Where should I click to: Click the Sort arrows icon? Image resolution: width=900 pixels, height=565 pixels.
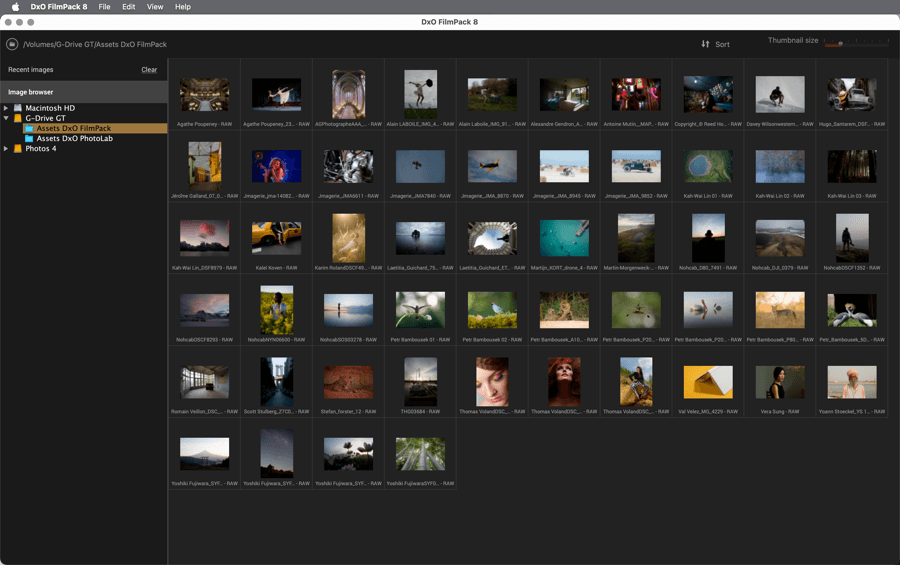(x=705, y=44)
